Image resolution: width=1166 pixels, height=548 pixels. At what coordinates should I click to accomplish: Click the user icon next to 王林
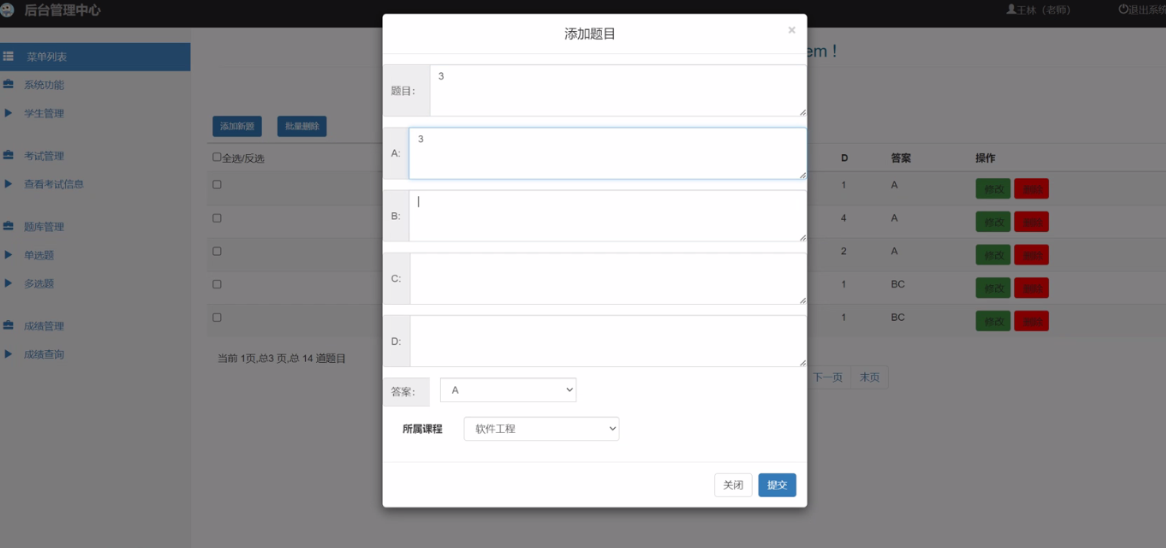coord(1011,10)
